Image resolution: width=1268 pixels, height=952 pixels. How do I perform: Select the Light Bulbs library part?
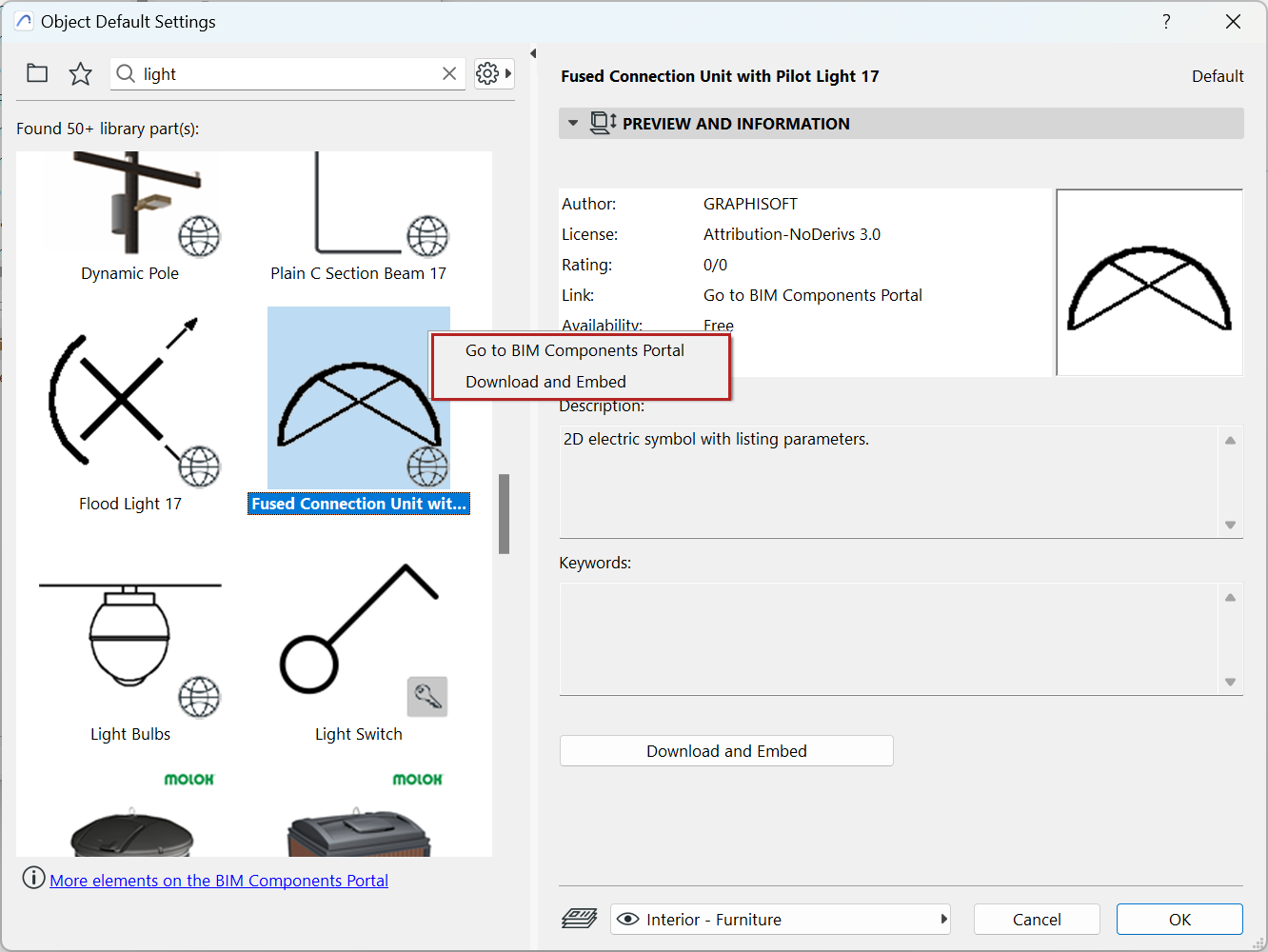(x=130, y=642)
